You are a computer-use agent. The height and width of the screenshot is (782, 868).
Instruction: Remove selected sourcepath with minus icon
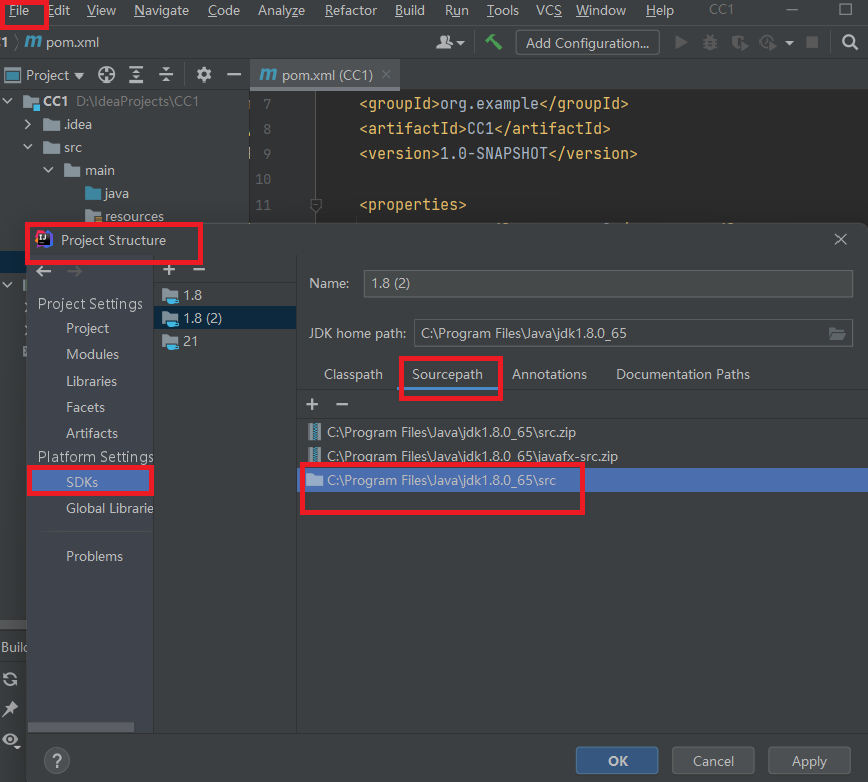(x=342, y=405)
